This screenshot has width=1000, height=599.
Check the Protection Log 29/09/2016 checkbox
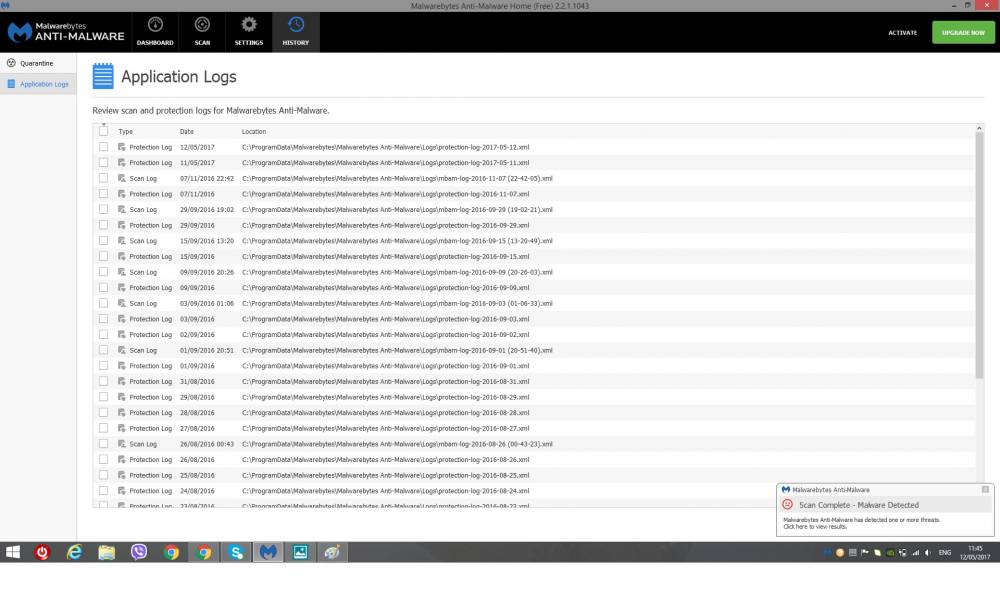(103, 225)
